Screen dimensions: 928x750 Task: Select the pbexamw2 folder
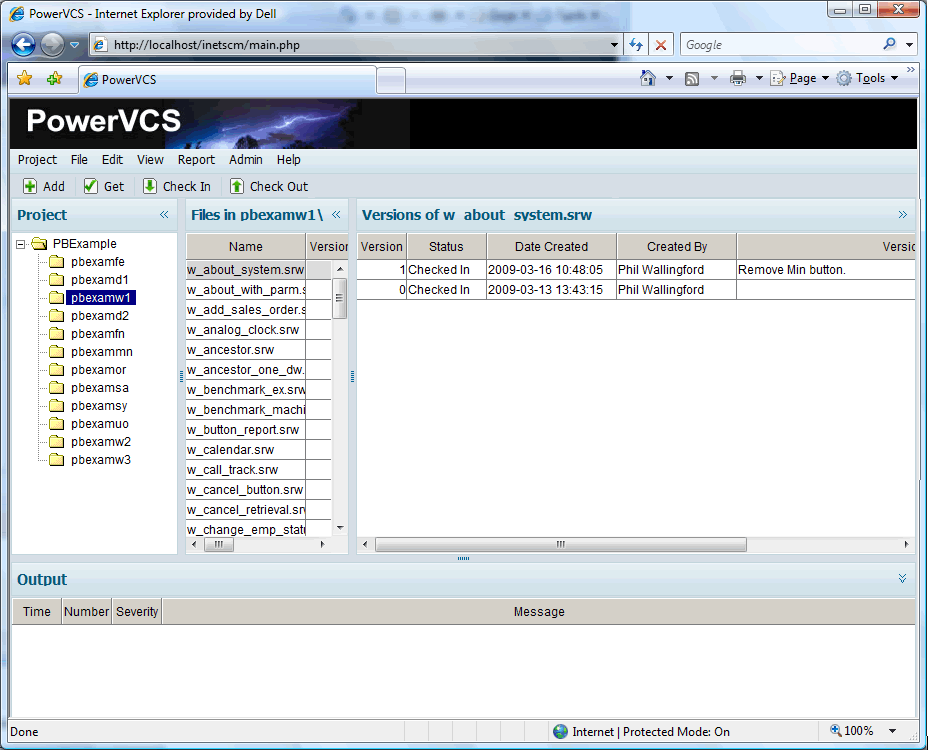[101, 442]
